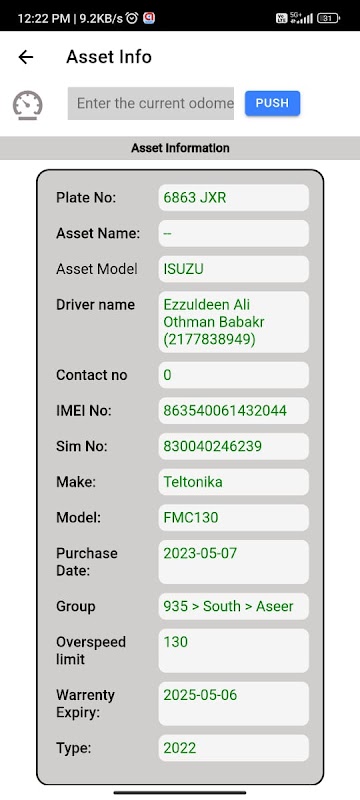Tap the Model value FMC130
The height and width of the screenshot is (800, 360).
pyautogui.click(x=234, y=518)
